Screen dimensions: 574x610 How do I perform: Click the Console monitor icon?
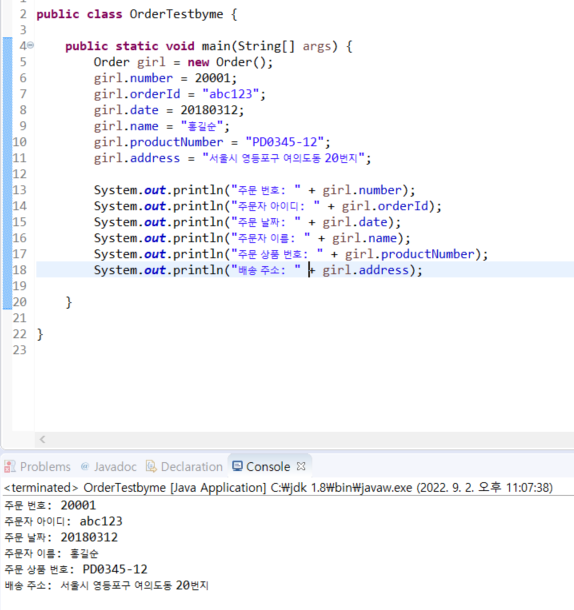[x=237, y=466]
